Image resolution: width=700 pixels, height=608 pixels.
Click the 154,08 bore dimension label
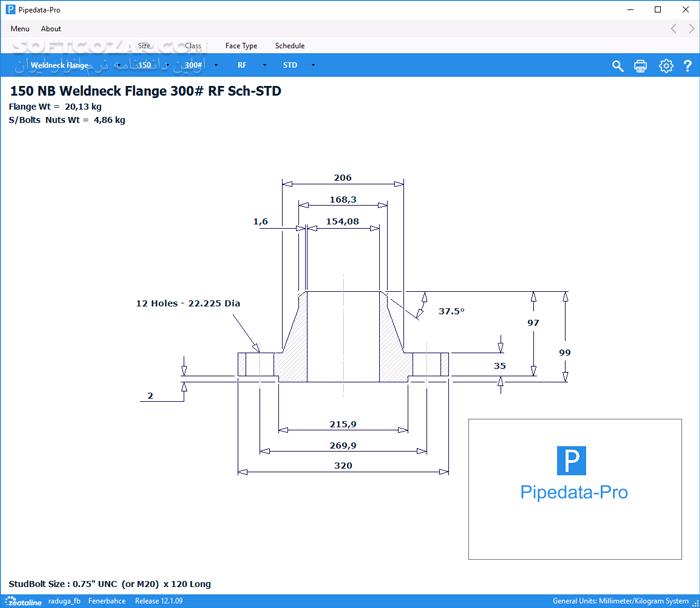pos(342,221)
